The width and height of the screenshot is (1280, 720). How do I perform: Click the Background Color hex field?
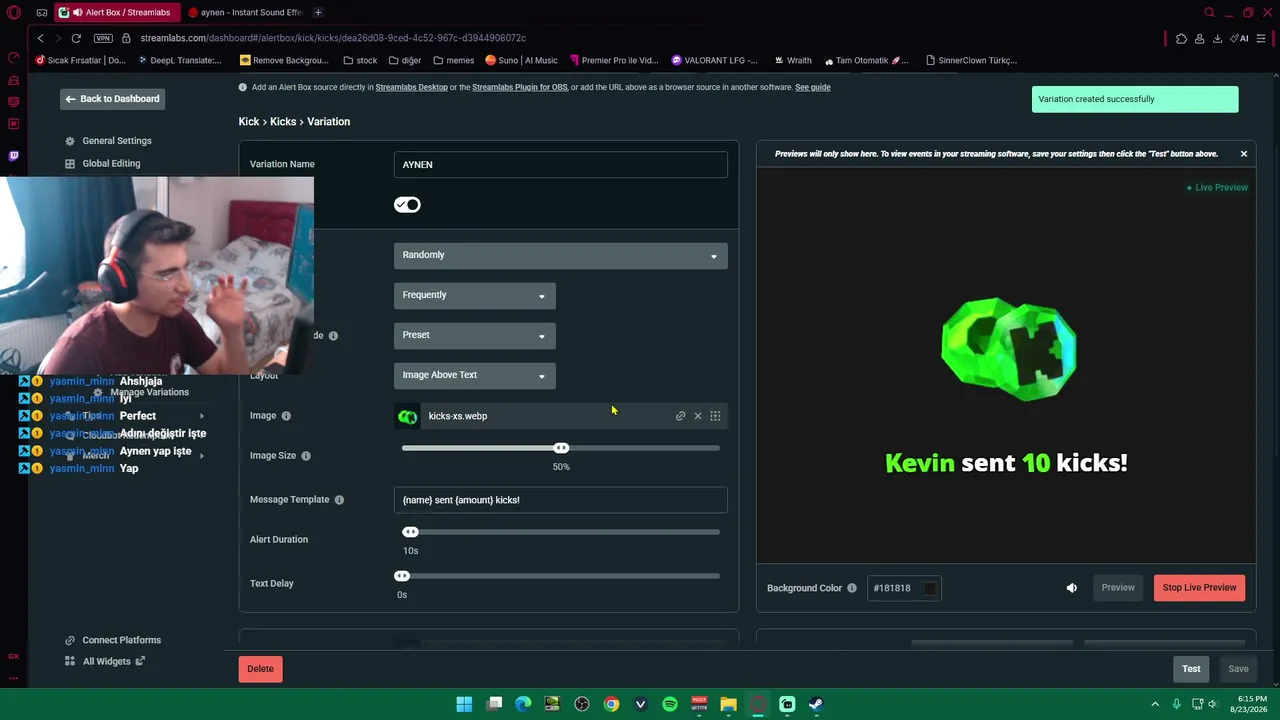pos(904,588)
